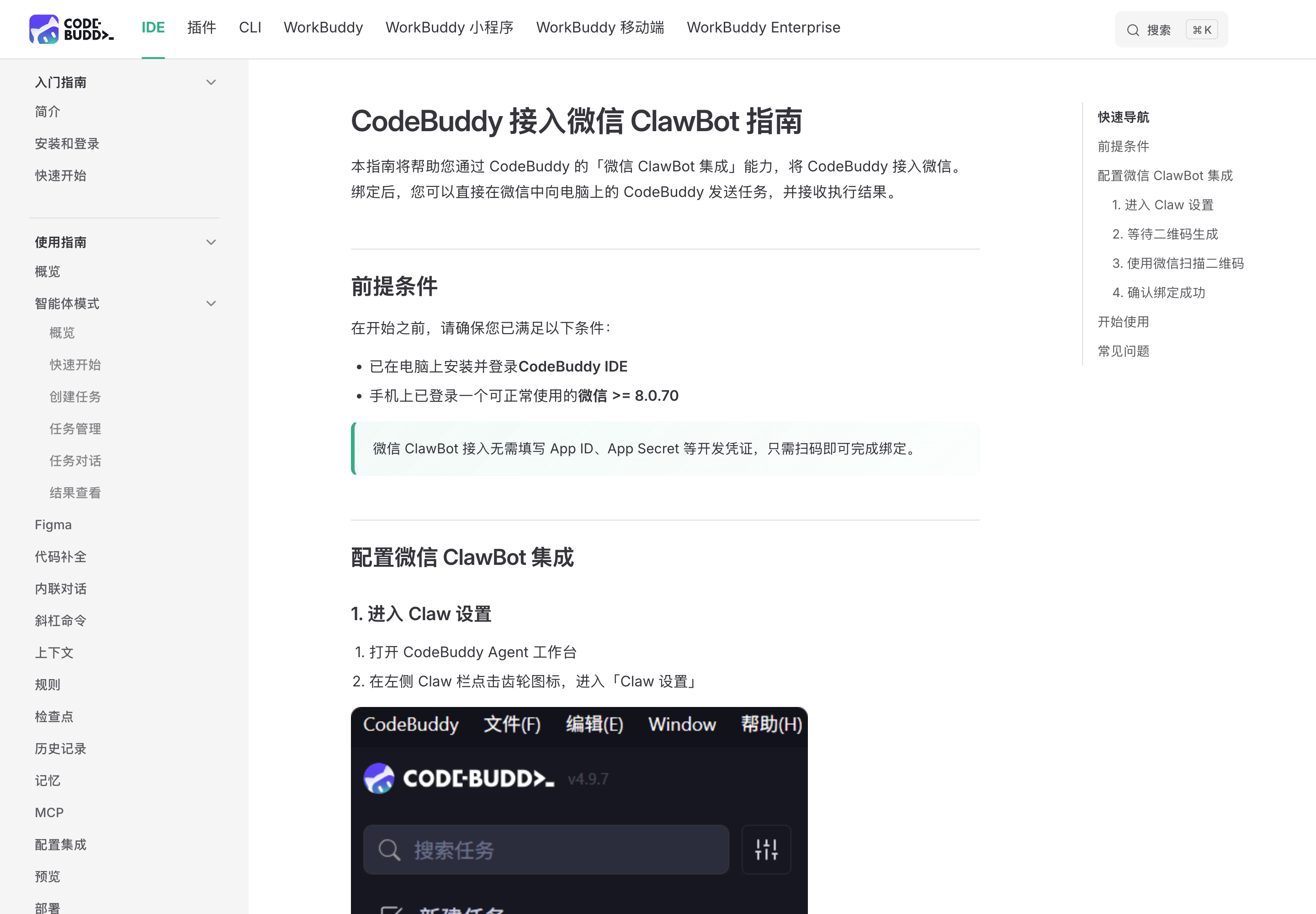Jump to 配置微信 ClawBot 集成 in quick navigation
Image resolution: width=1316 pixels, height=914 pixels.
point(1165,176)
